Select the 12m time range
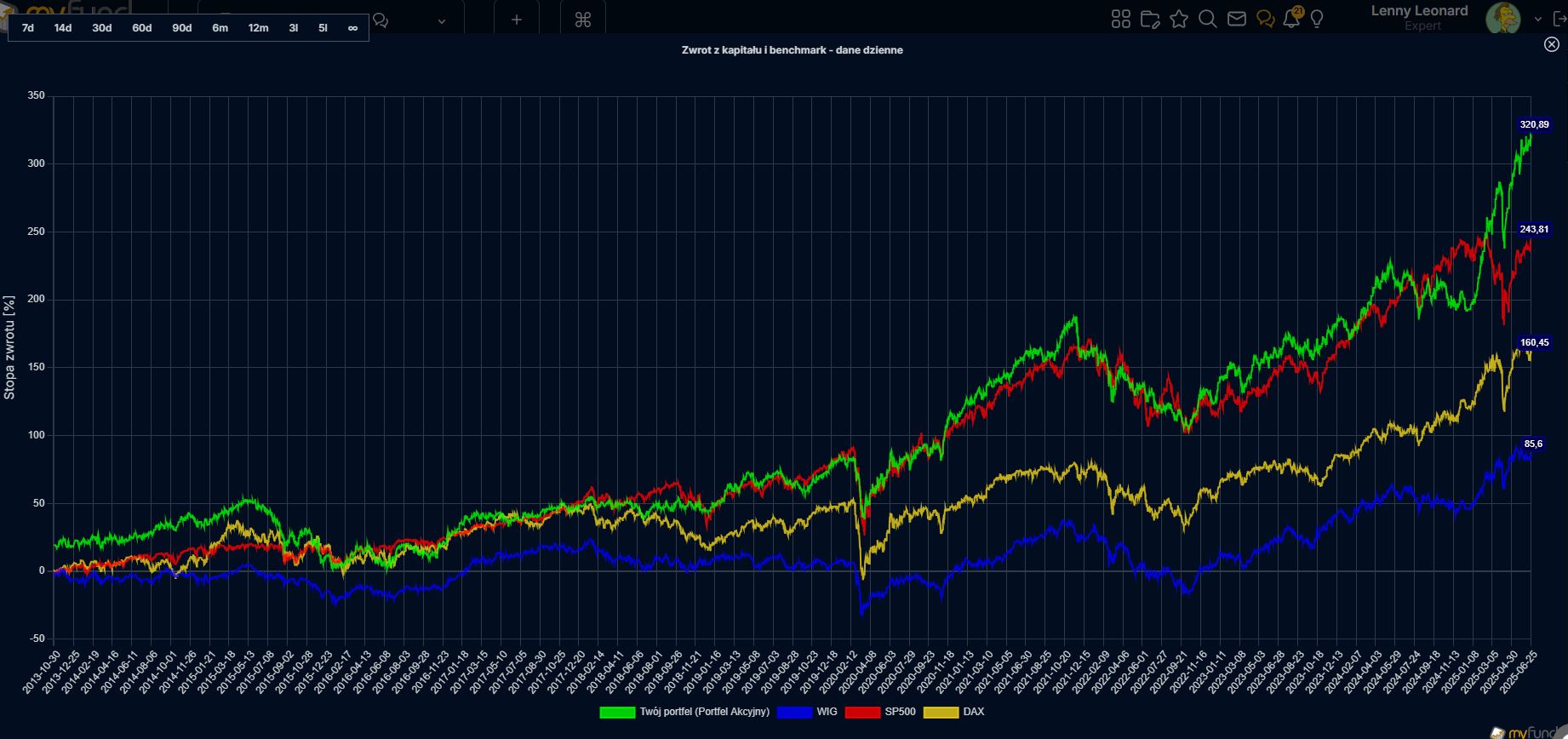 click(x=258, y=28)
